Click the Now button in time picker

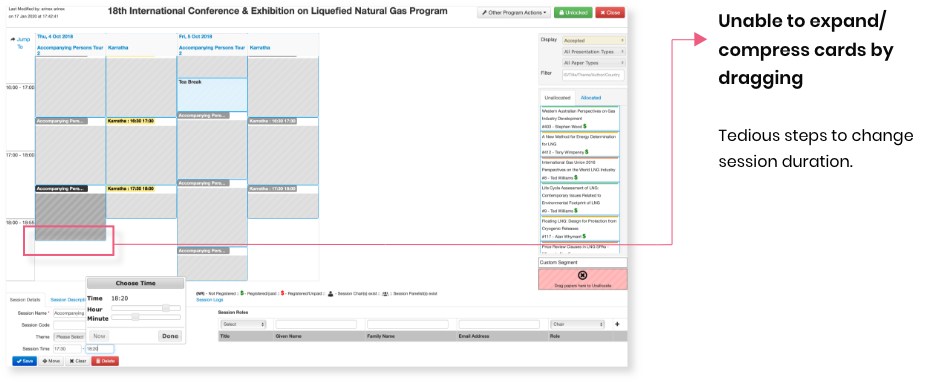tap(99, 336)
